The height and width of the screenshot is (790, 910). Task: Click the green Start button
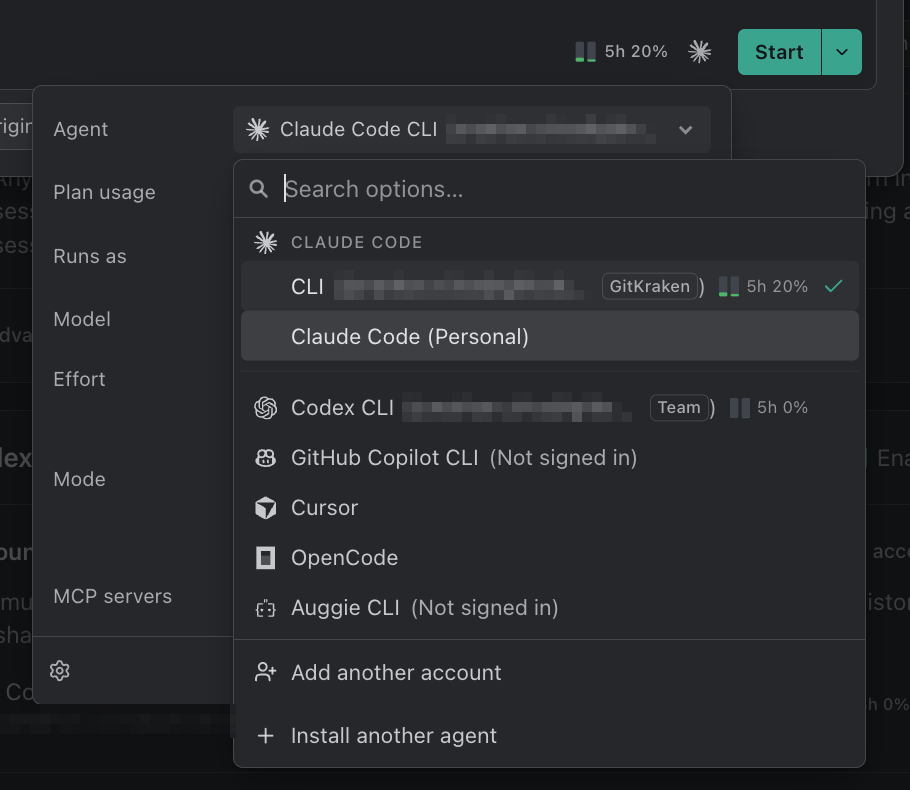779,52
